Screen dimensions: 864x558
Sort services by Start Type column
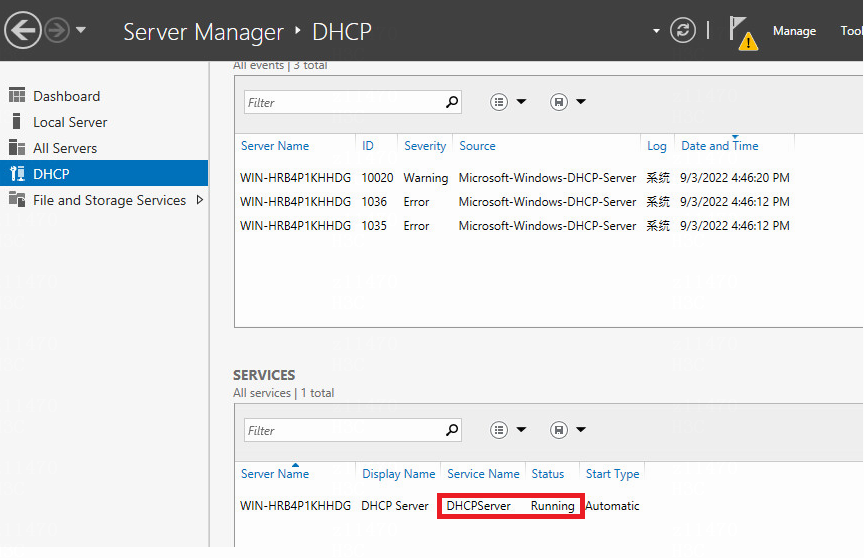[612, 474]
